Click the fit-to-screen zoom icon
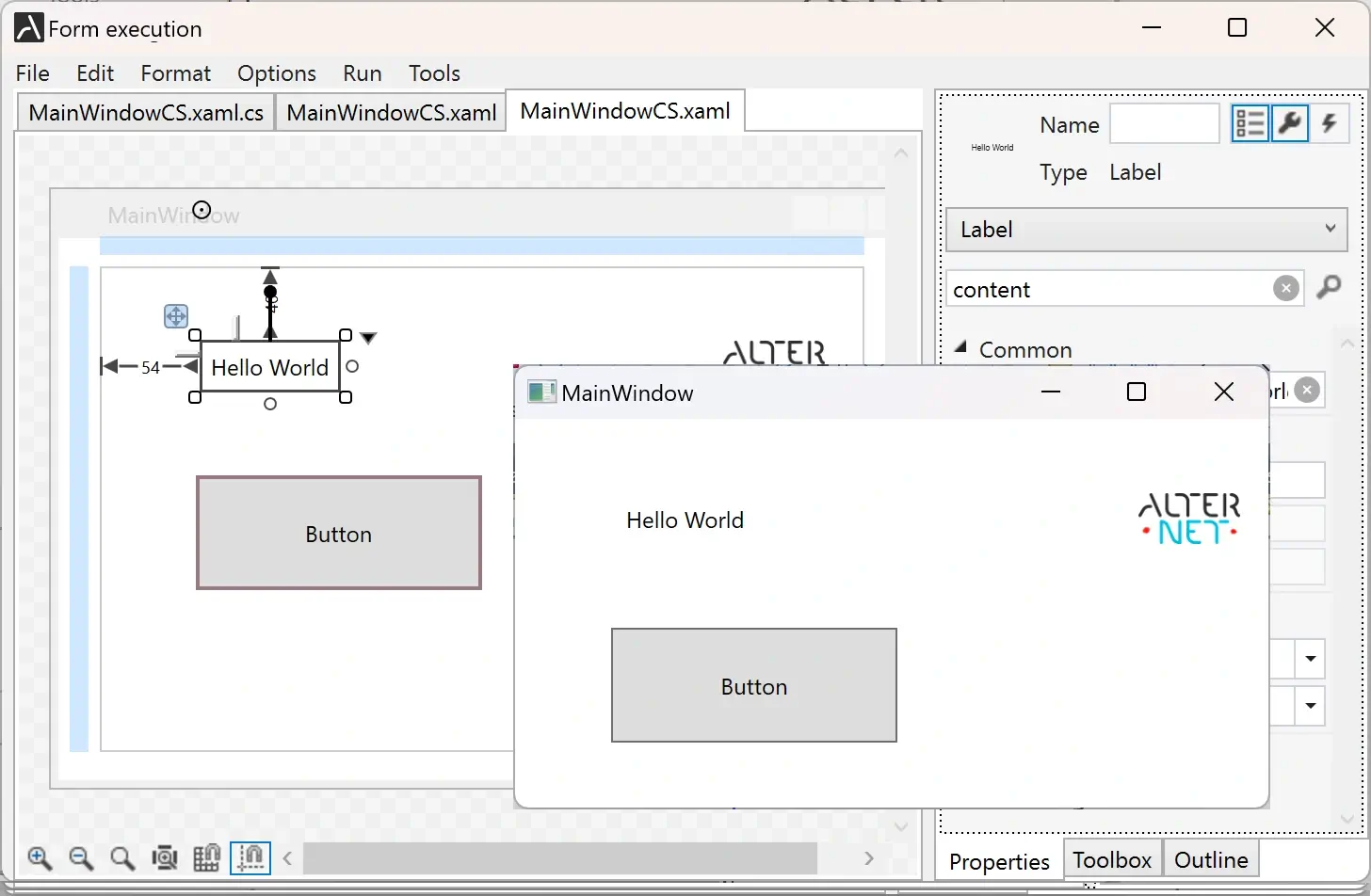Image resolution: width=1371 pixels, height=896 pixels. 165,858
